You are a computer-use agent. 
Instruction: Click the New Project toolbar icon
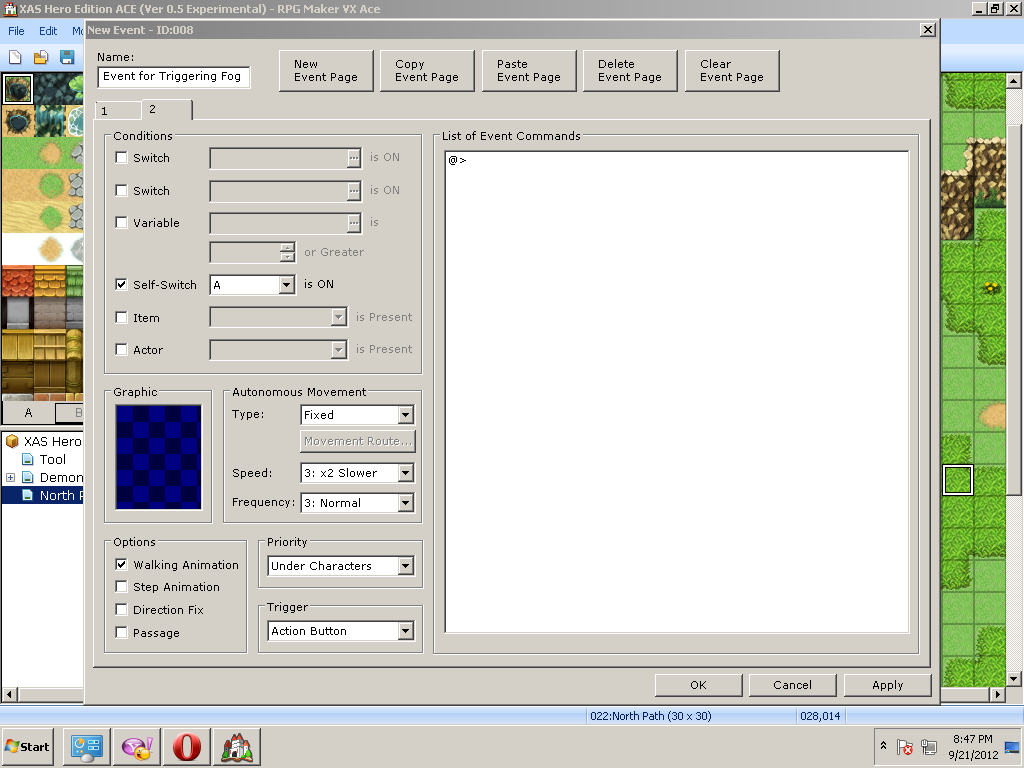coord(15,57)
